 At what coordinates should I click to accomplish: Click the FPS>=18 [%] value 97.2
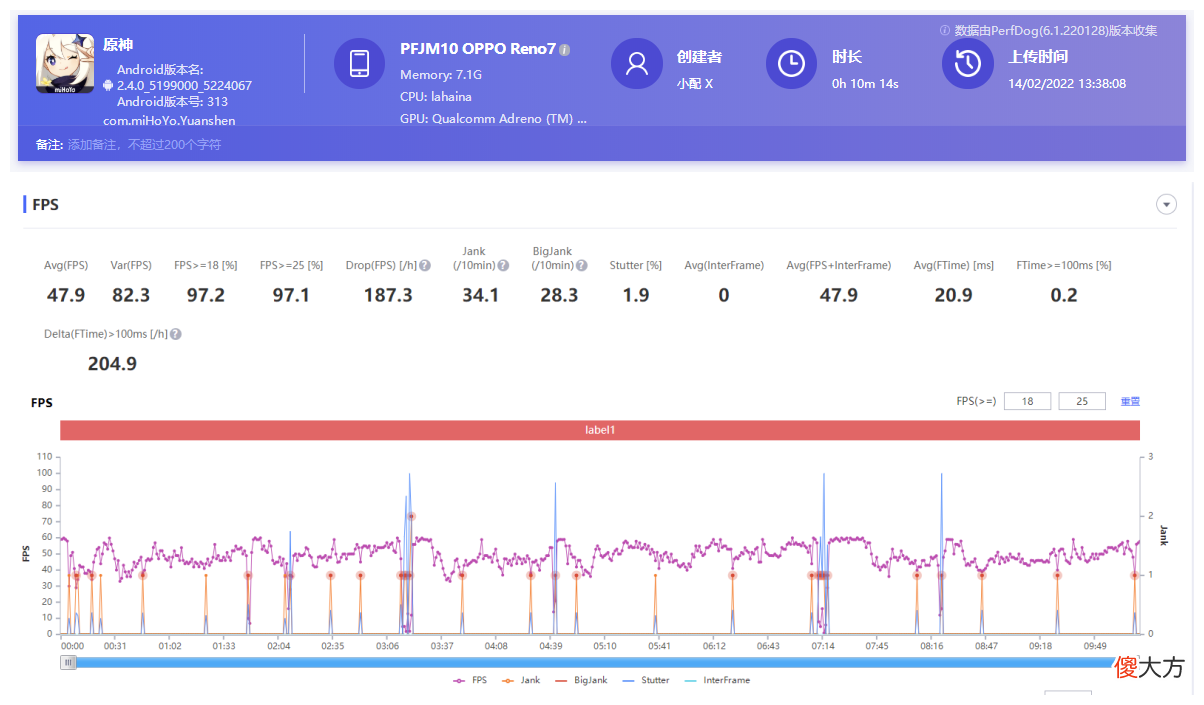tap(206, 295)
